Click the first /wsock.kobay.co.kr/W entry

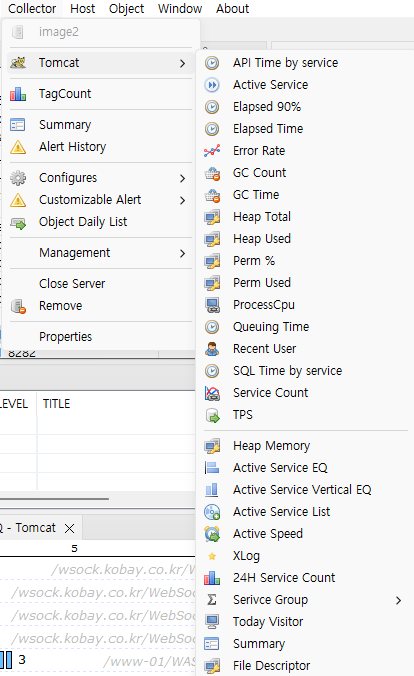(123, 570)
